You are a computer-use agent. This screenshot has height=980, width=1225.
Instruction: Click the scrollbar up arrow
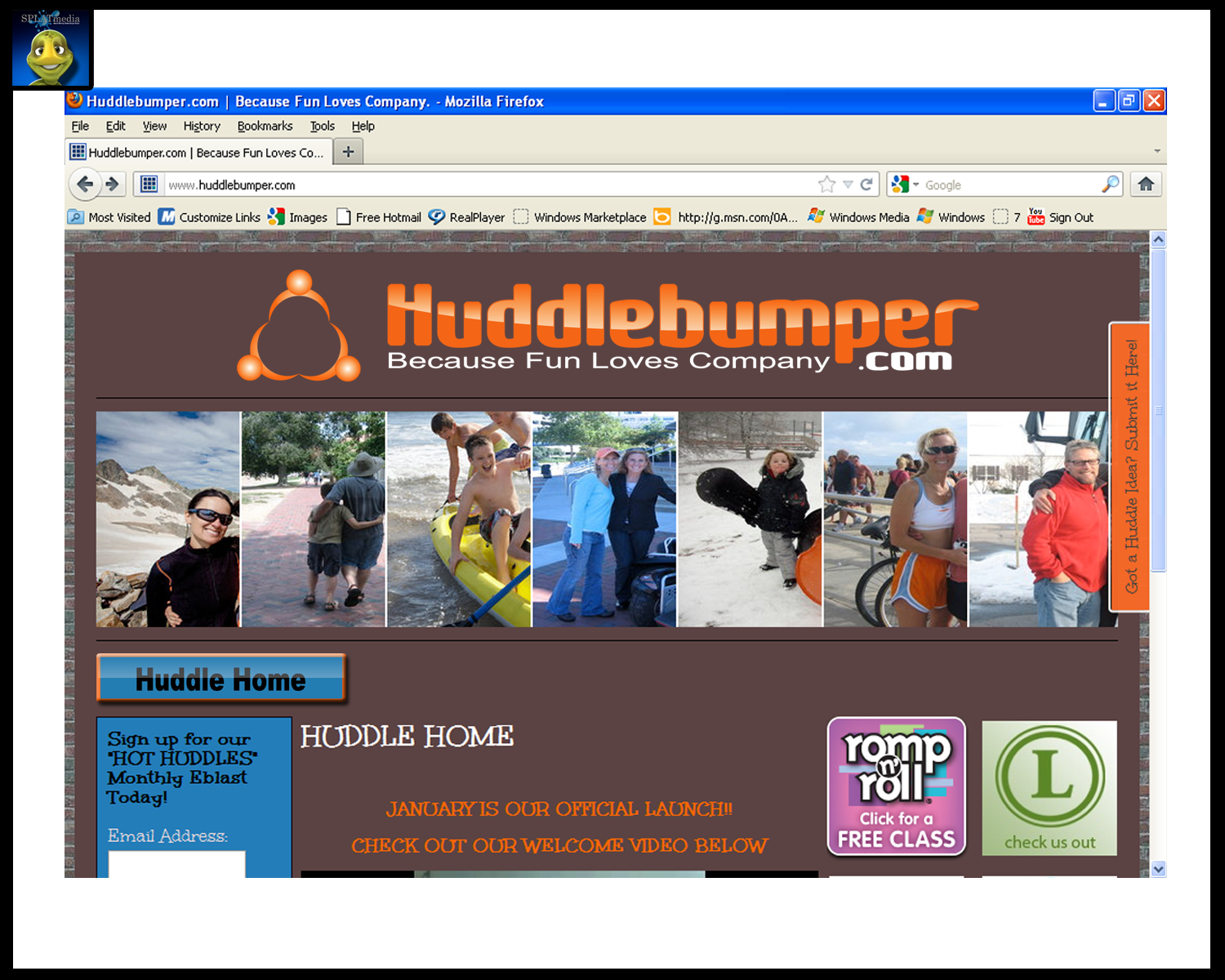point(1158,240)
